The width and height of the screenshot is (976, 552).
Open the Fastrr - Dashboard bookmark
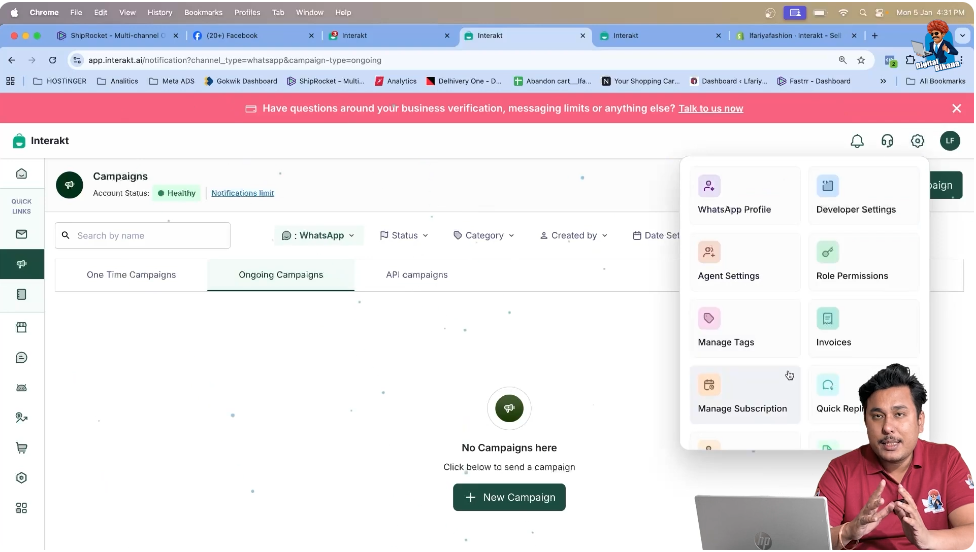[x=814, y=81]
